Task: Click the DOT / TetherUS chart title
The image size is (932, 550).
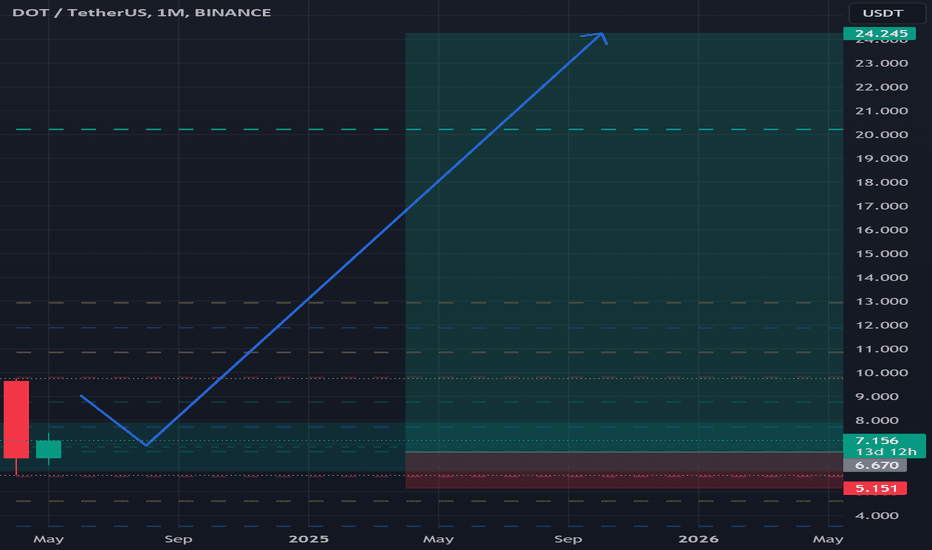Action: (141, 12)
